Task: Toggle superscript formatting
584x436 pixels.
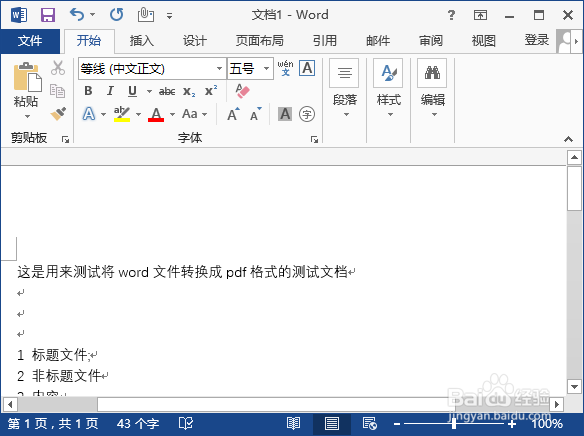Action: [211, 90]
